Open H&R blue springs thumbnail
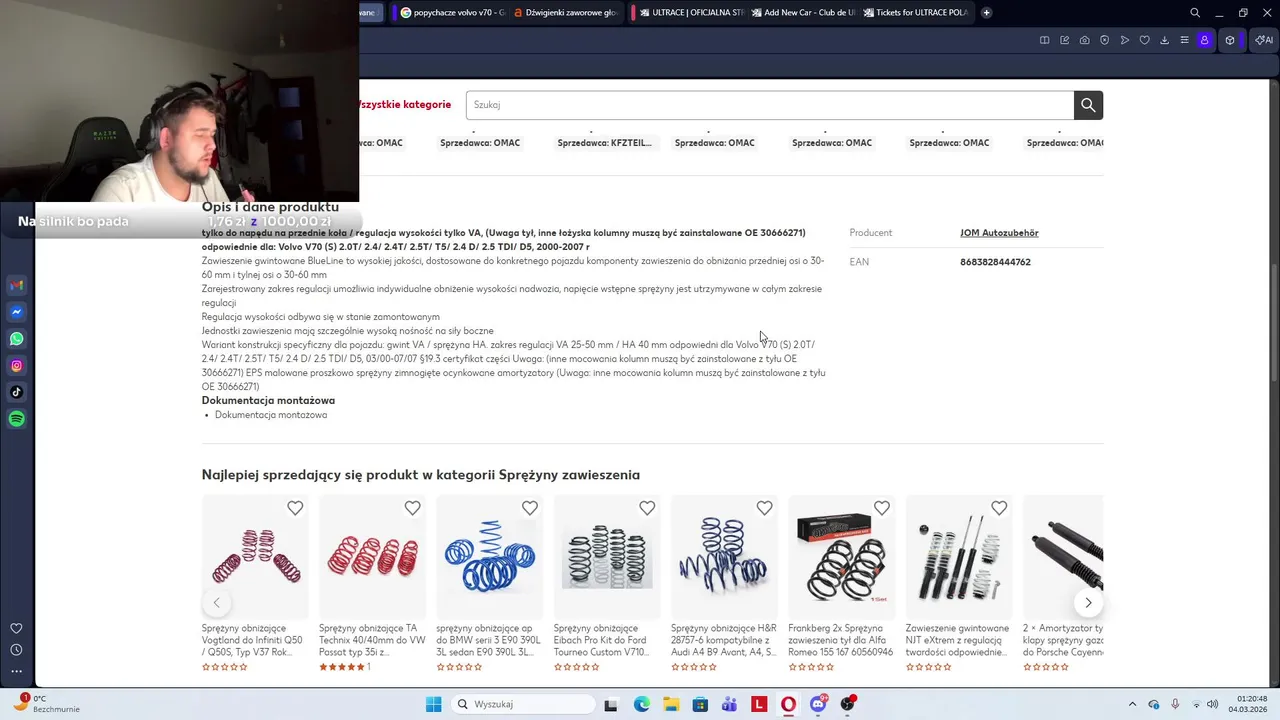This screenshot has height=720, width=1280. 724,557
